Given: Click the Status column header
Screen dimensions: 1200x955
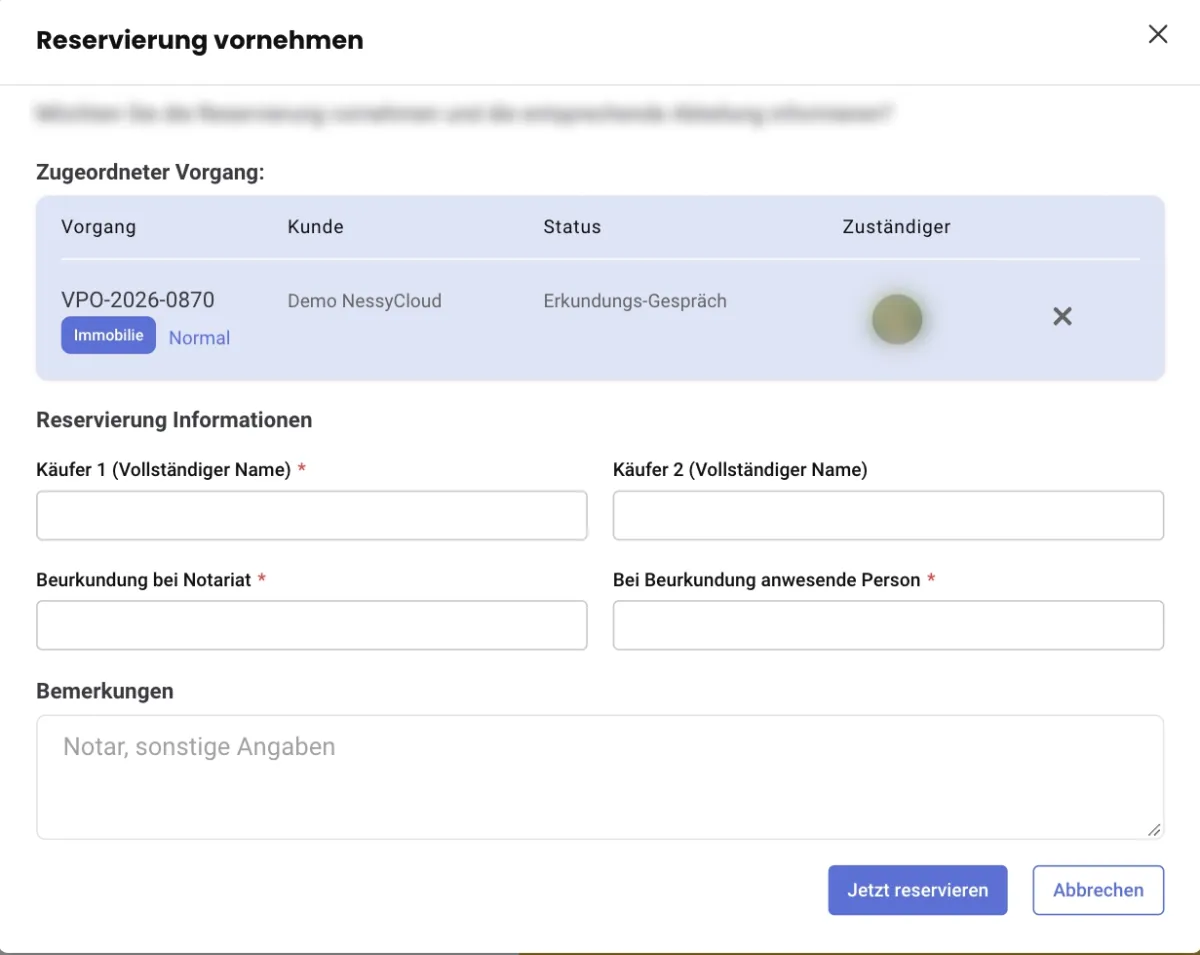Looking at the screenshot, I should point(572,227).
